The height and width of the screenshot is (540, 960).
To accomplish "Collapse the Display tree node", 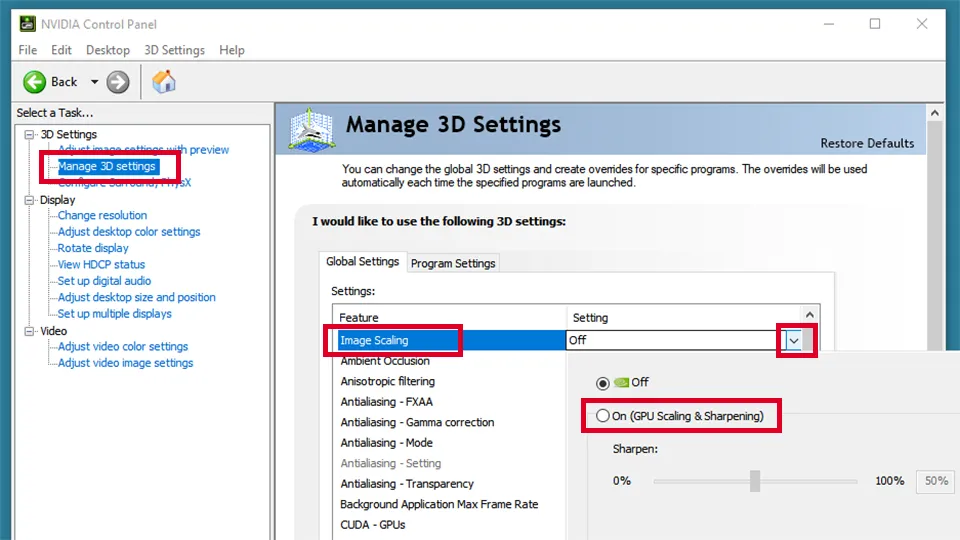I will coord(29,200).
